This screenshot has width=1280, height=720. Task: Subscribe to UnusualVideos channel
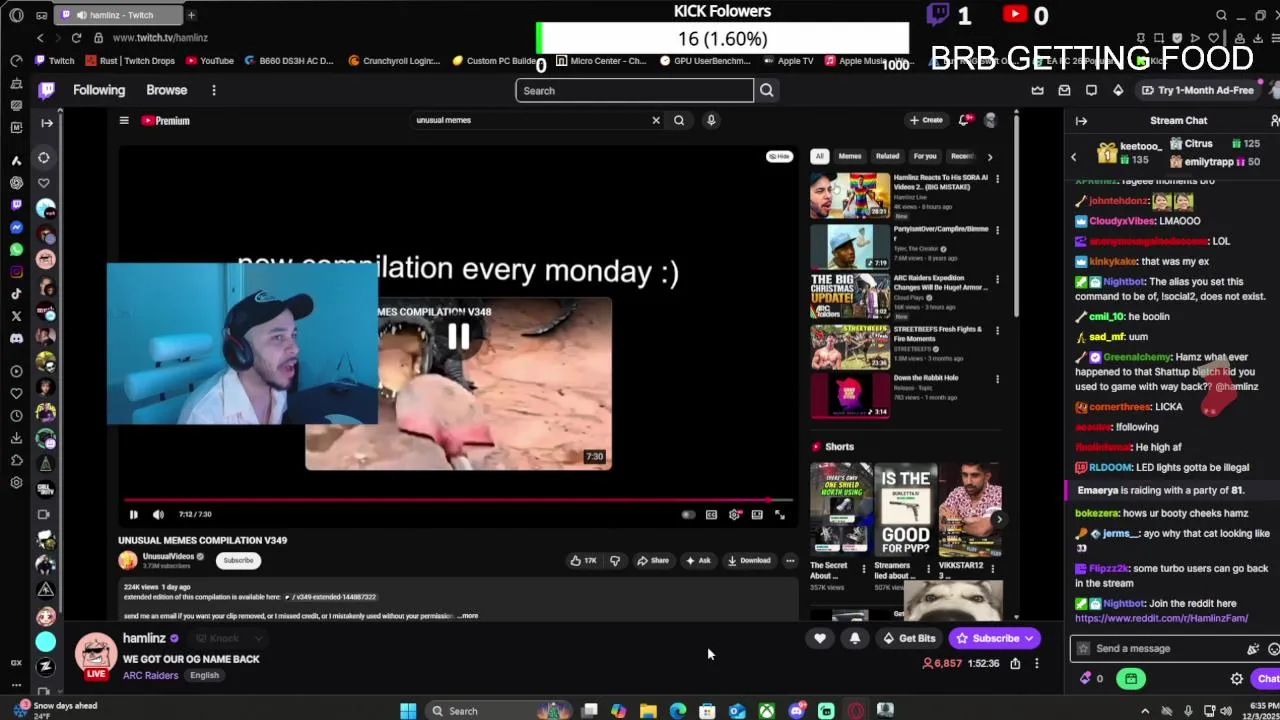238,560
